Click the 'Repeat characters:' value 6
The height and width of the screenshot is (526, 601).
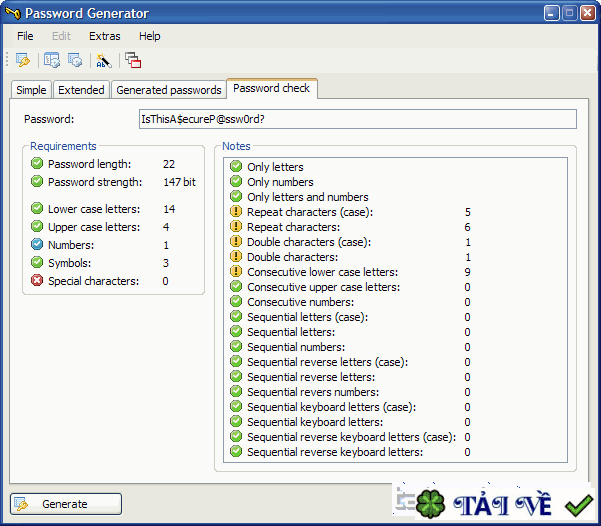[467, 227]
